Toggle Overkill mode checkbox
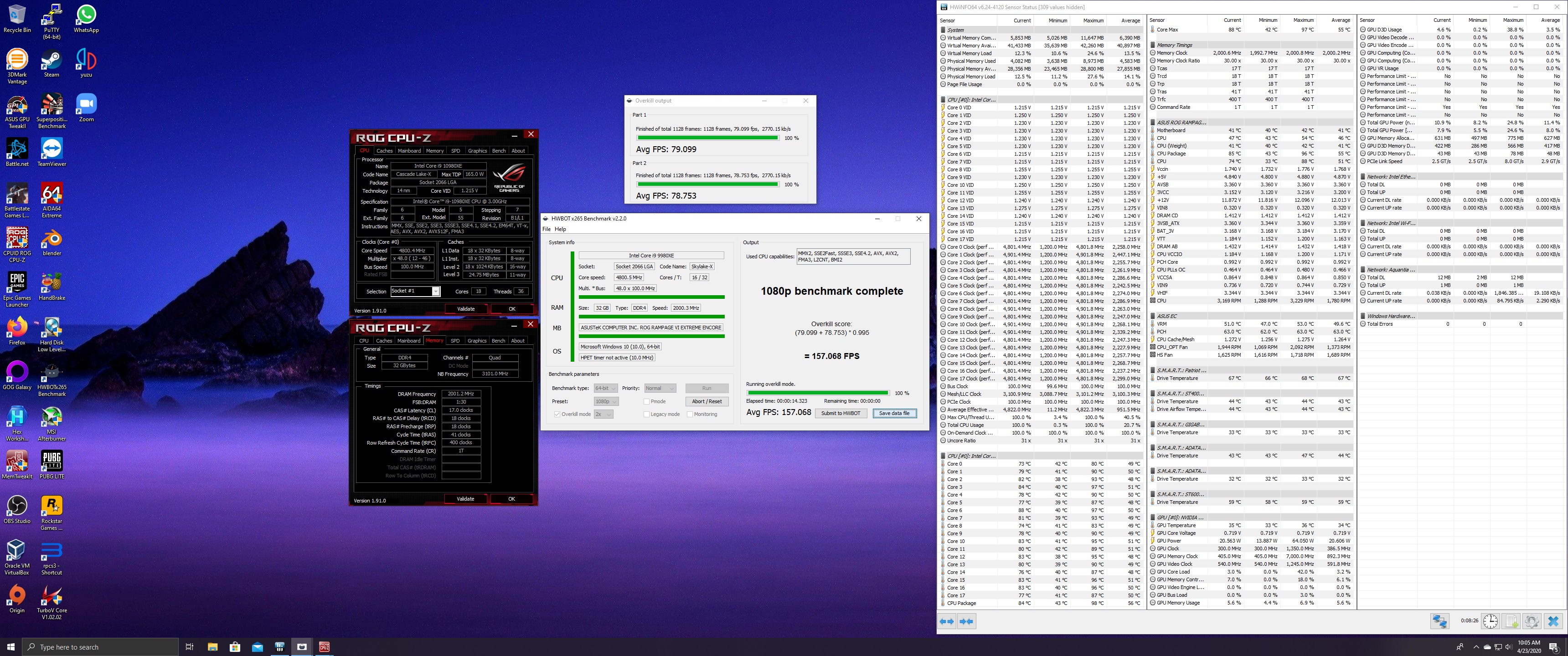Viewport: 1568px width, 656px height. [x=557, y=415]
